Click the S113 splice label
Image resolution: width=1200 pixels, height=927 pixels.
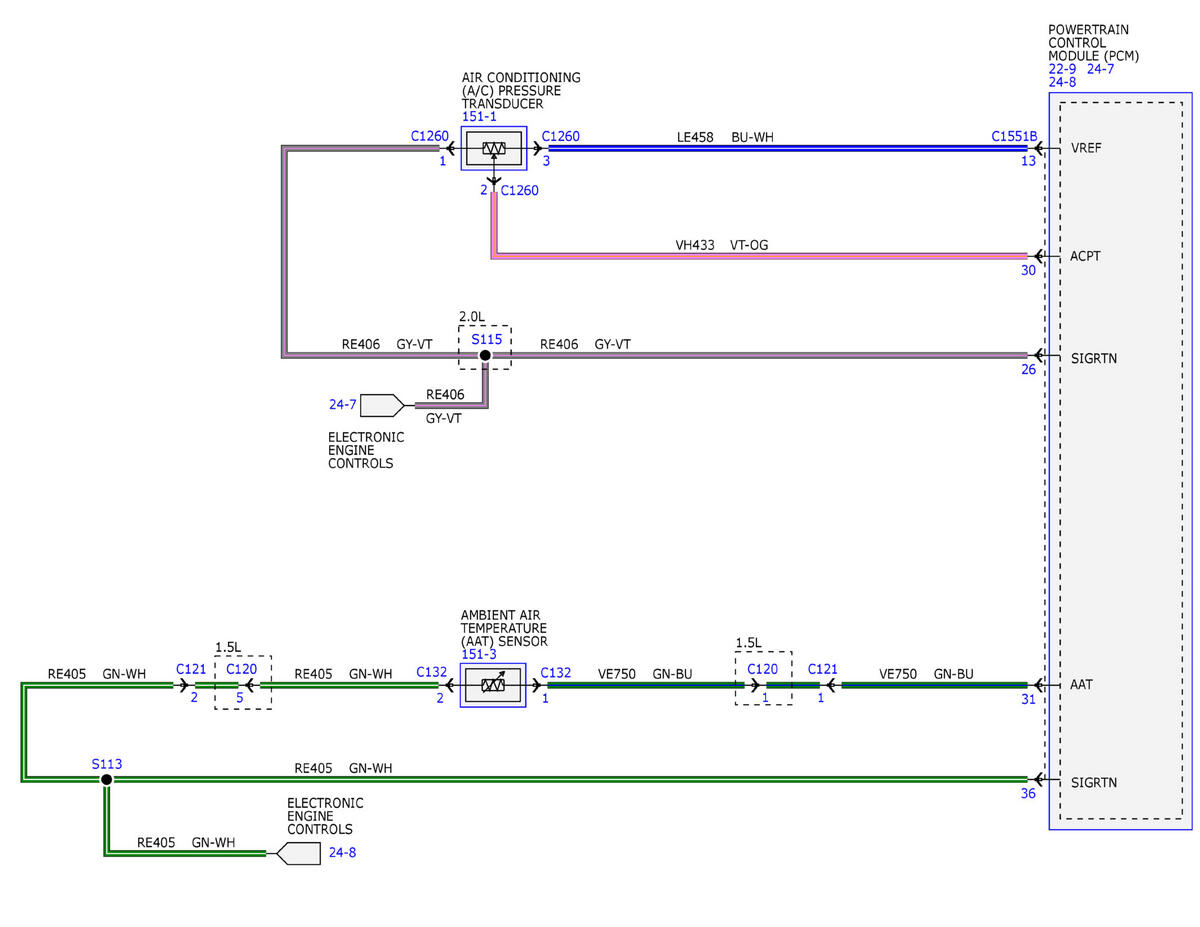107,764
